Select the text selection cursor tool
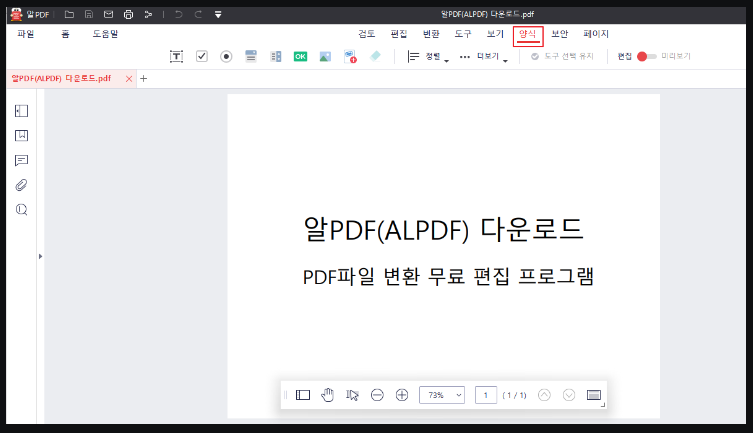The width and height of the screenshot is (753, 433). pos(352,395)
